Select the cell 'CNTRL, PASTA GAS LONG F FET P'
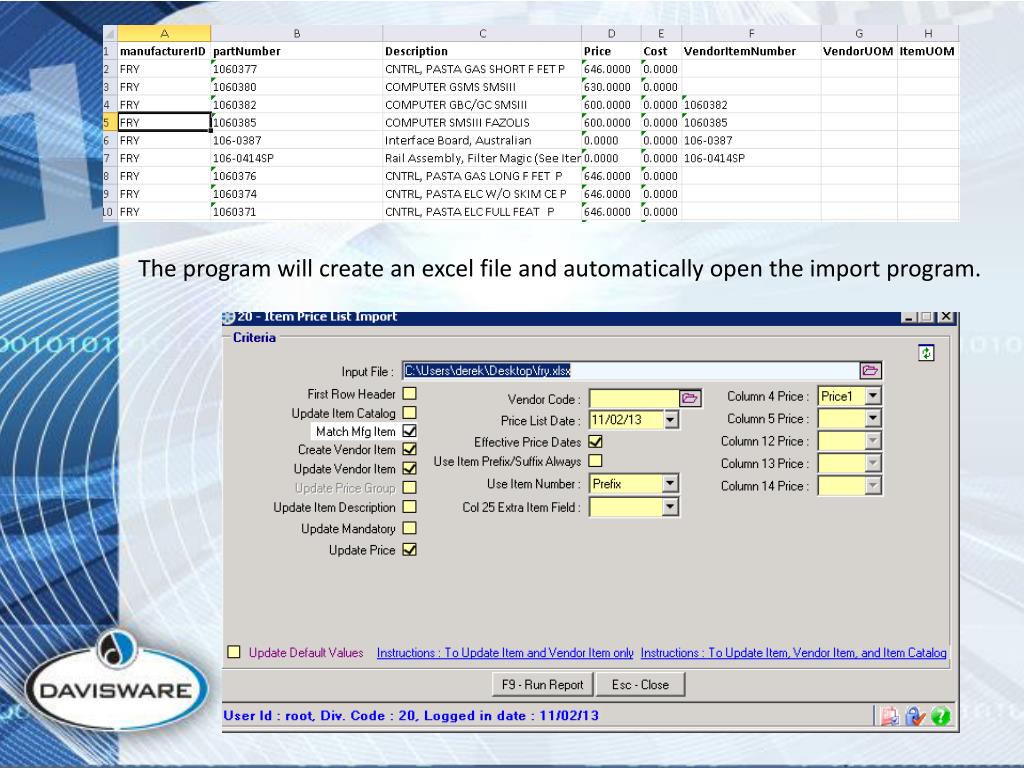This screenshot has width=1024, height=768. 482,176
